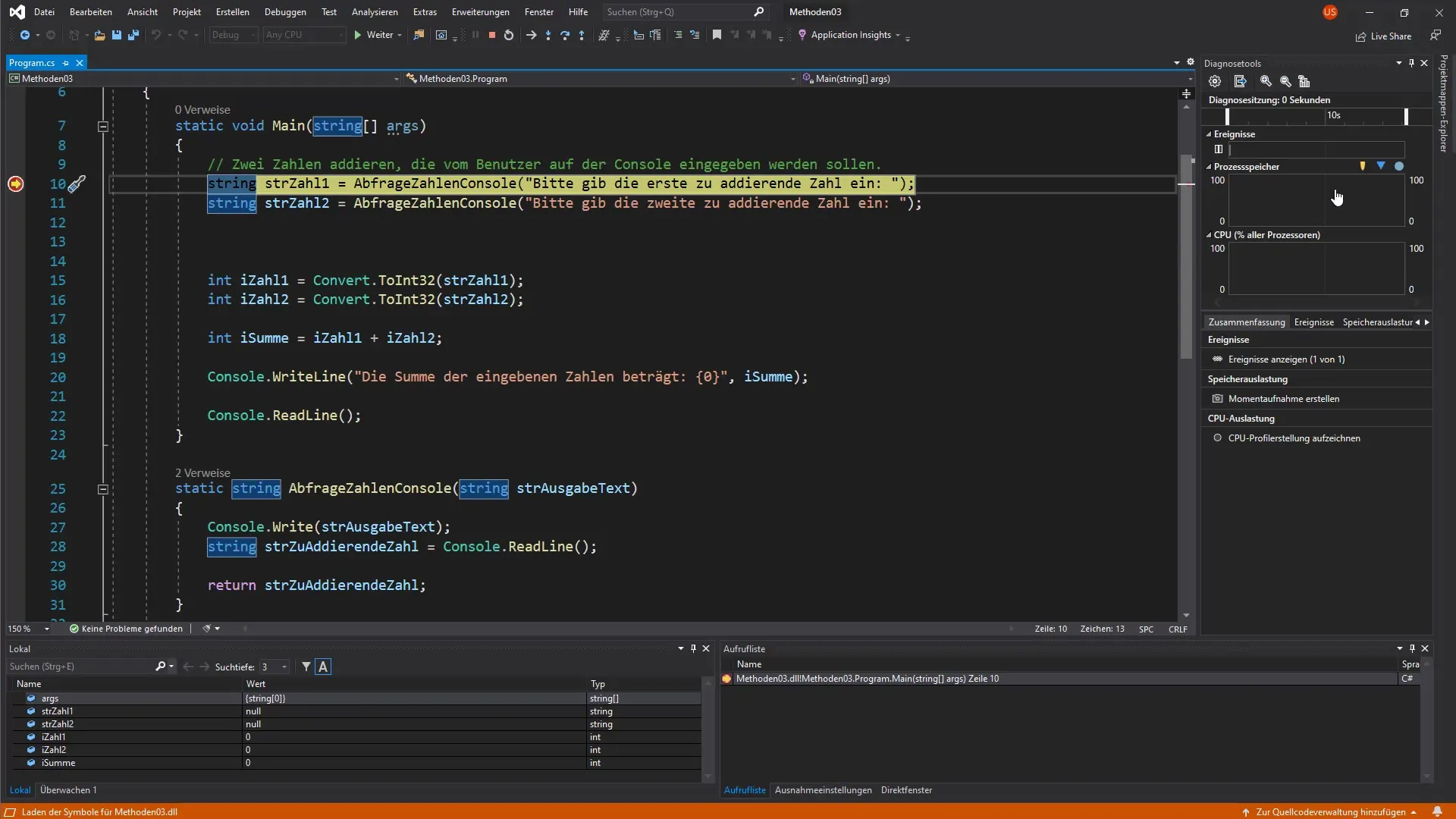Click the code editor vertical scrollbar thumb
The height and width of the screenshot is (819, 1456).
[x=1186, y=258]
